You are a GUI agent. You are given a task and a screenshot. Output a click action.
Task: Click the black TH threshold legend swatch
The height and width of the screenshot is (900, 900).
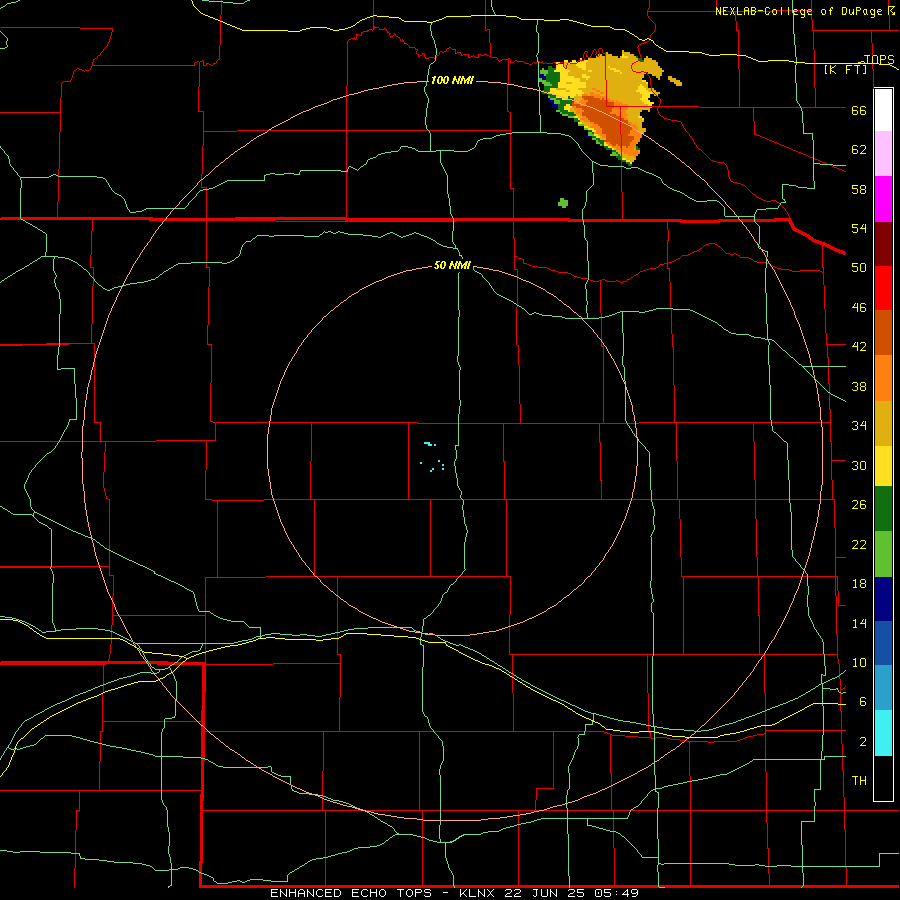click(x=883, y=778)
